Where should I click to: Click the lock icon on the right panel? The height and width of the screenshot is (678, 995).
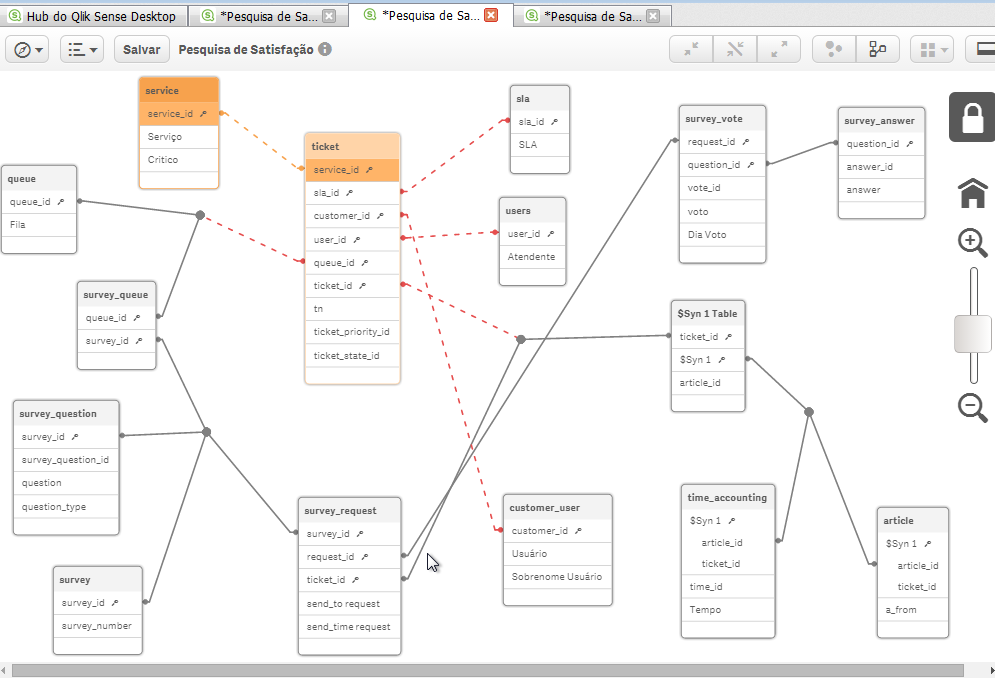pyautogui.click(x=971, y=117)
